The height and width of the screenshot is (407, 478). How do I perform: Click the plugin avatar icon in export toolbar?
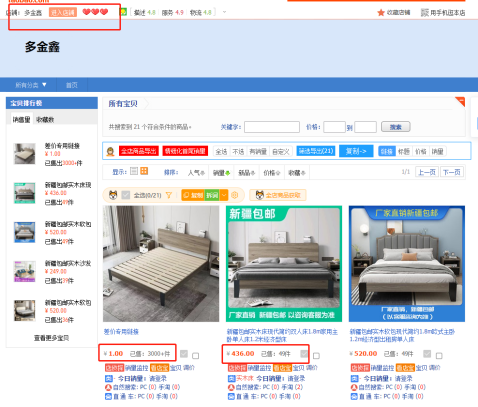tap(111, 152)
